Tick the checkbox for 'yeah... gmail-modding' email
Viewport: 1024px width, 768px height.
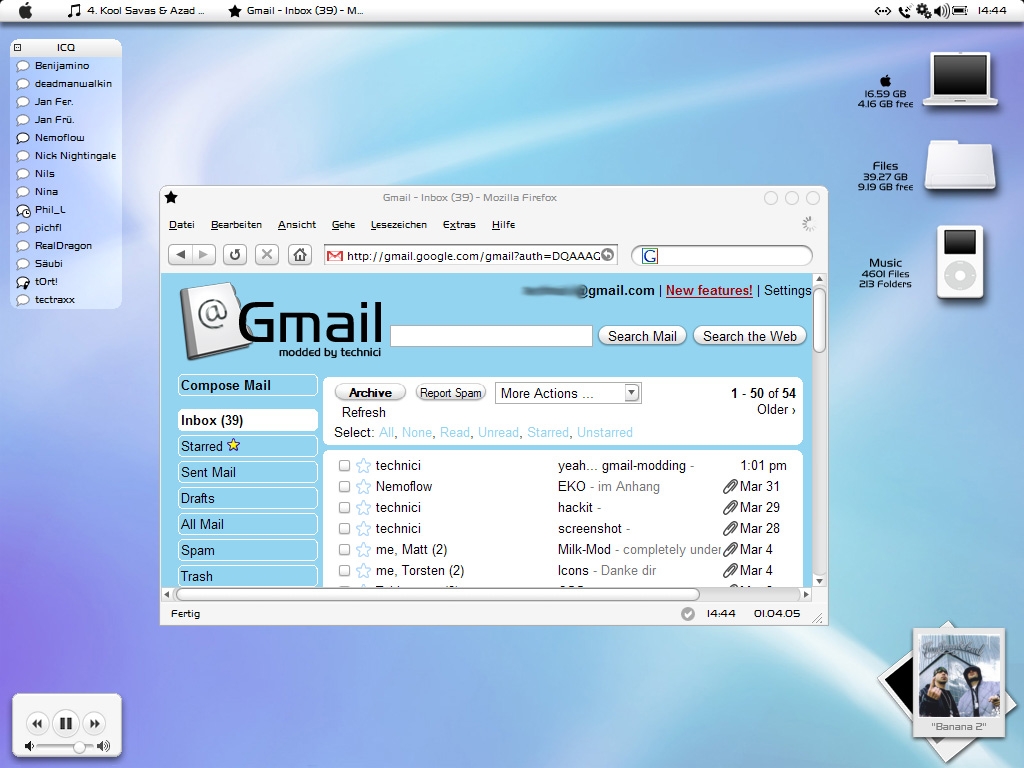[344, 466]
